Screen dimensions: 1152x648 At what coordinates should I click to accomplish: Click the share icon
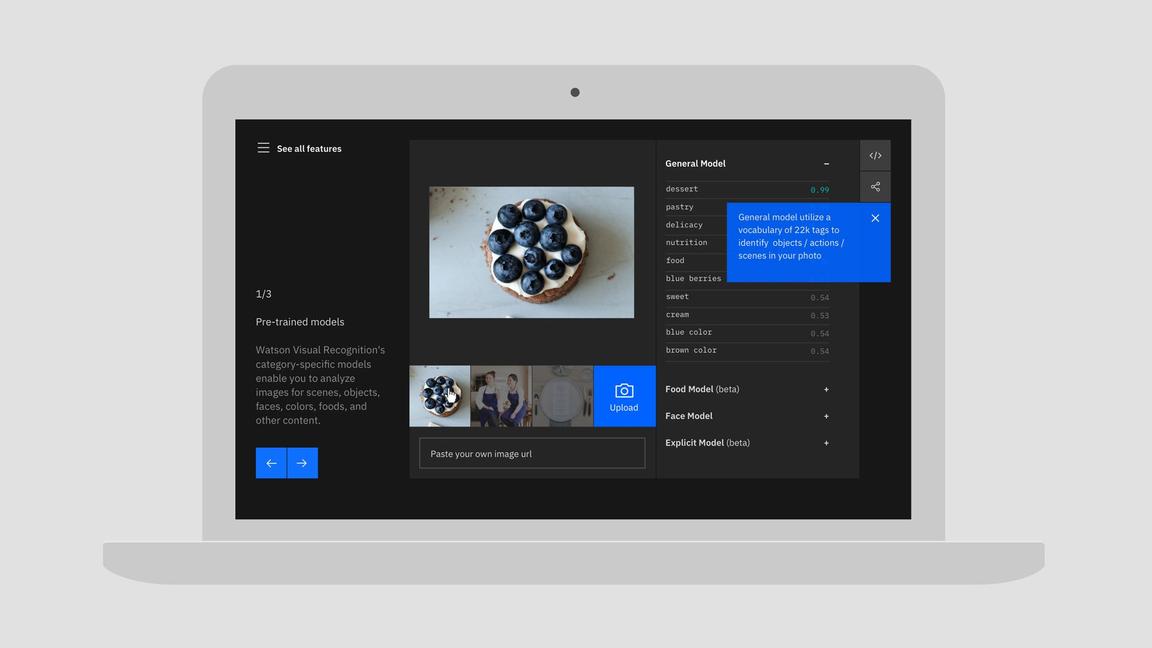tap(875, 187)
